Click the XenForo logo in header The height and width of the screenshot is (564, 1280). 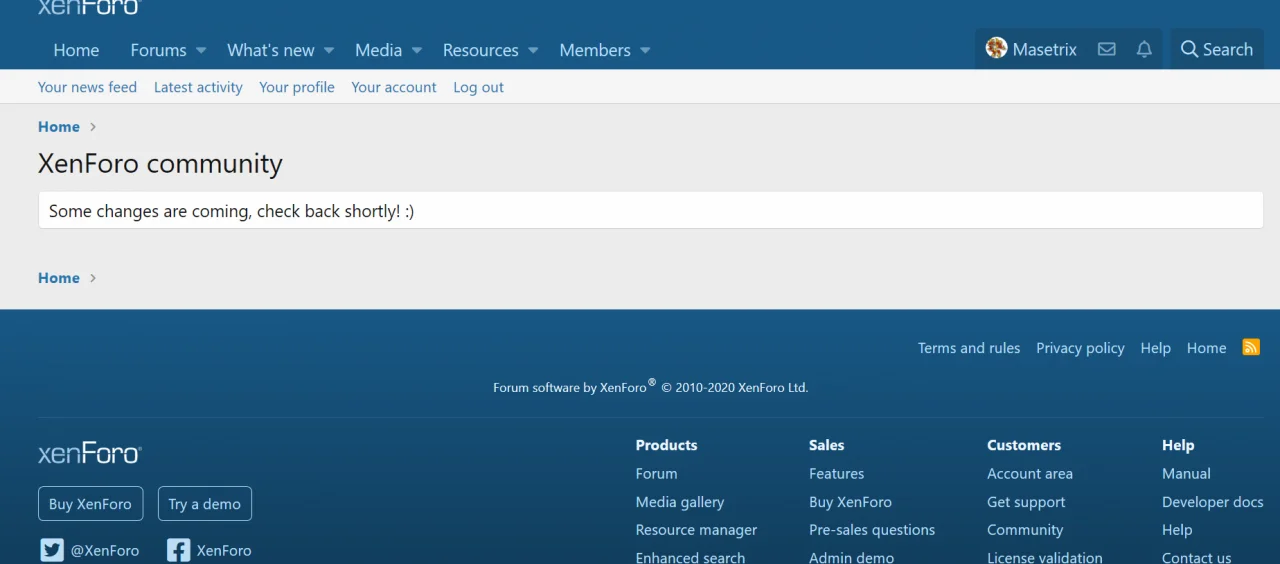(x=90, y=6)
